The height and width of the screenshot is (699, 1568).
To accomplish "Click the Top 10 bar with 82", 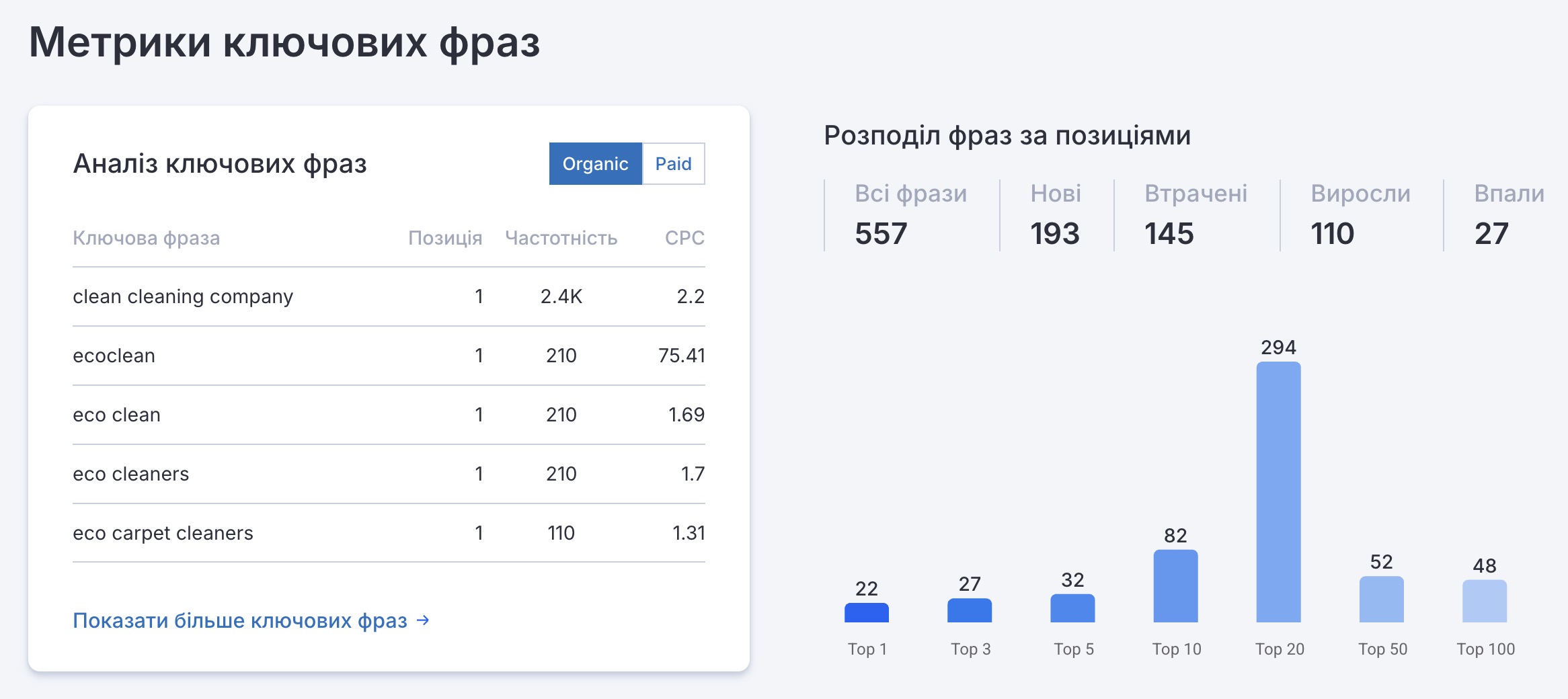I will (x=1175, y=586).
